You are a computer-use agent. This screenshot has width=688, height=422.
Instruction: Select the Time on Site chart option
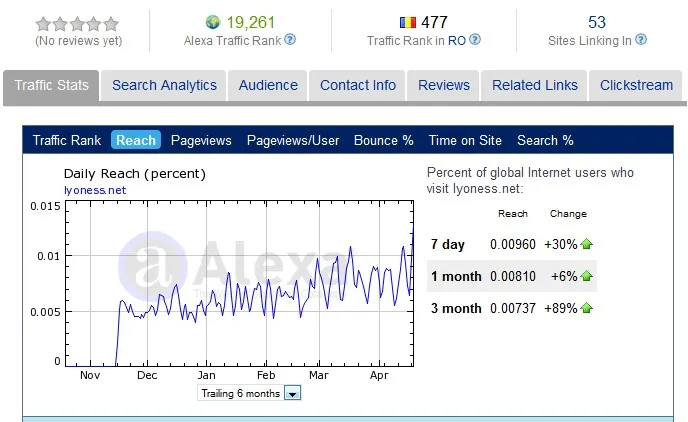point(465,140)
